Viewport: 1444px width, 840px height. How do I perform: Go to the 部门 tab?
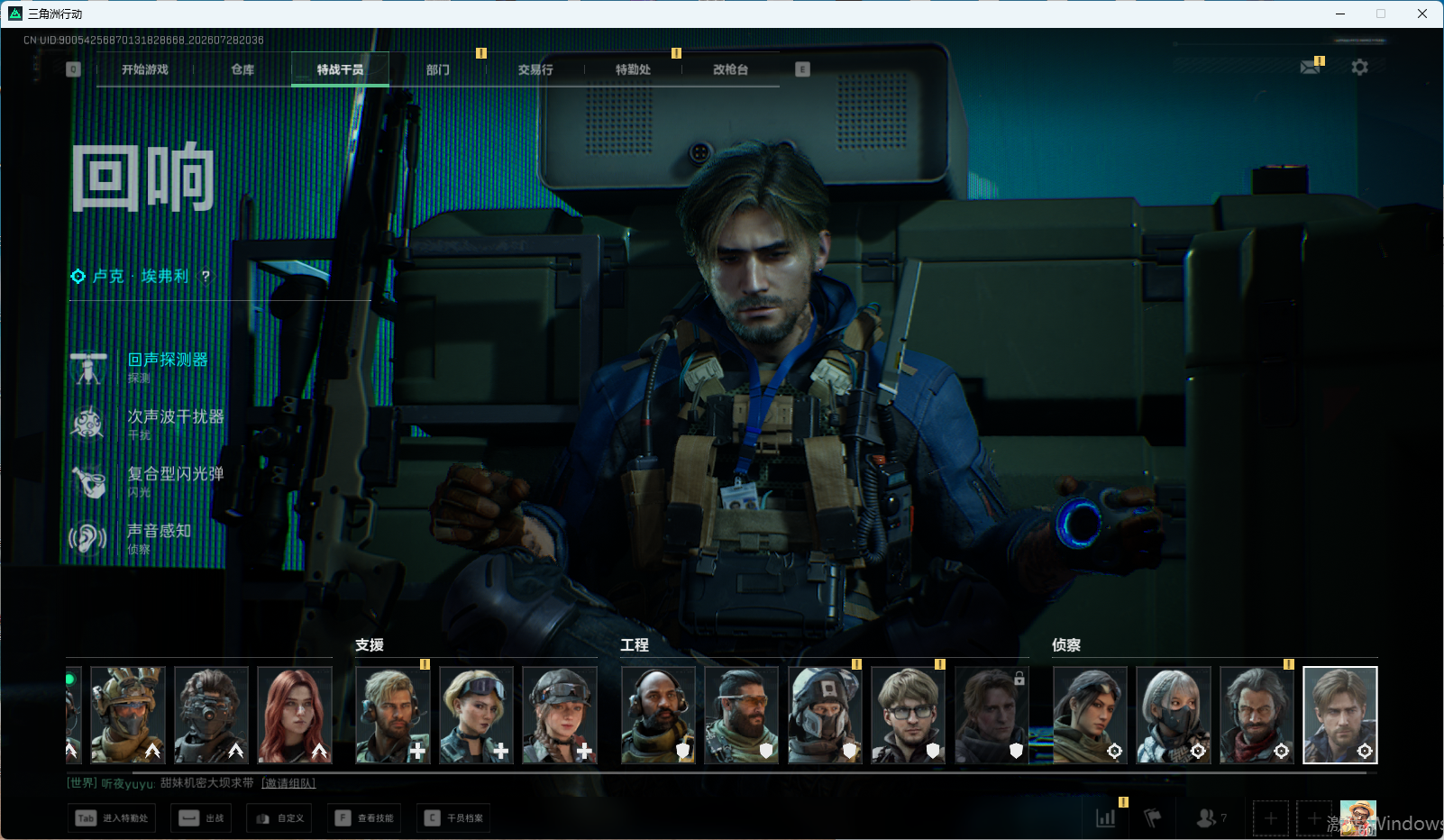coord(438,69)
